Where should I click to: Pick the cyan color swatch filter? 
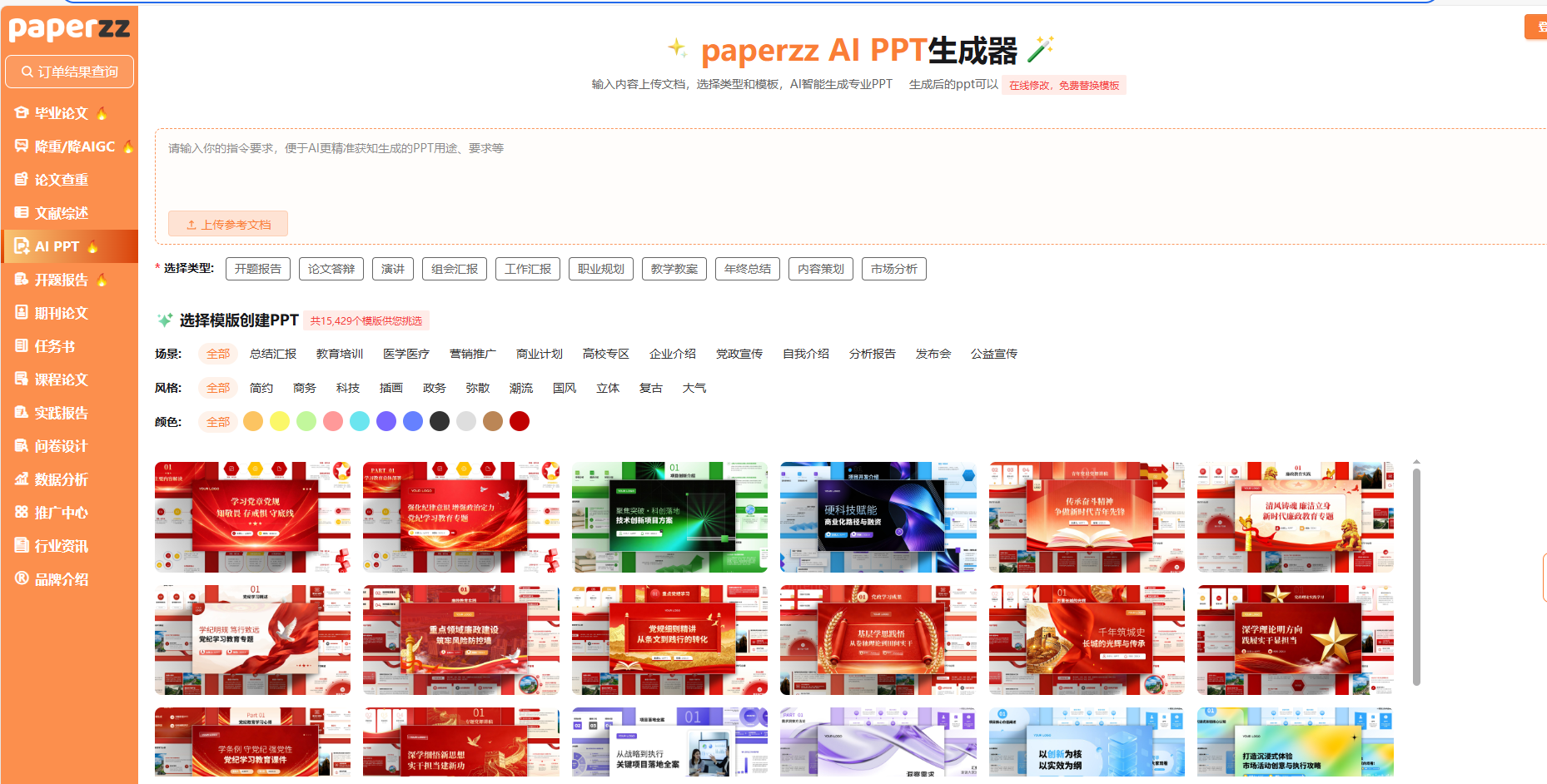point(360,422)
